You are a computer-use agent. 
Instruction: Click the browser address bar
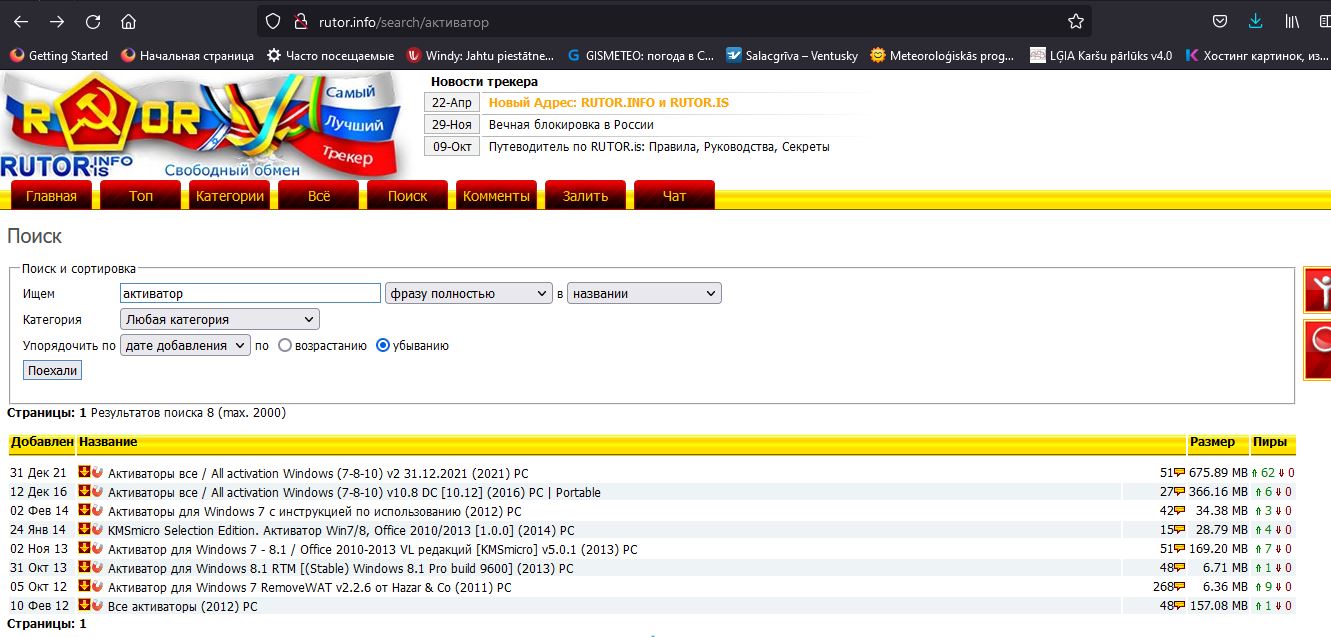click(x=673, y=21)
